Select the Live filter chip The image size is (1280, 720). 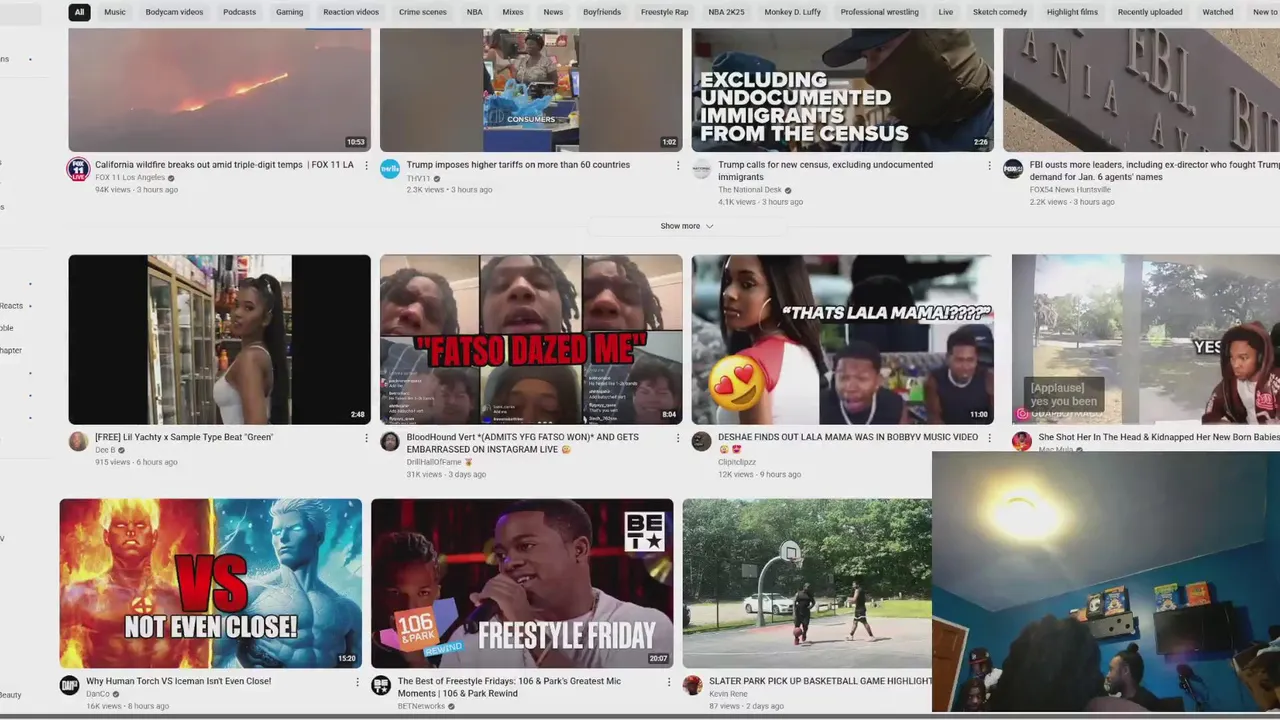coord(945,12)
